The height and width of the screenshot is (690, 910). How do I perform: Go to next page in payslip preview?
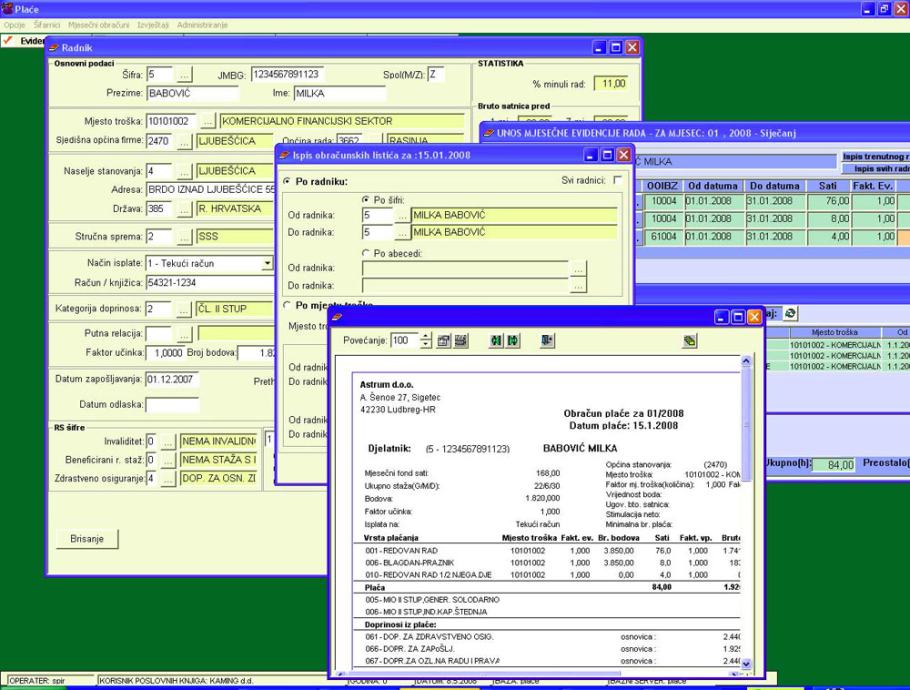pos(513,341)
